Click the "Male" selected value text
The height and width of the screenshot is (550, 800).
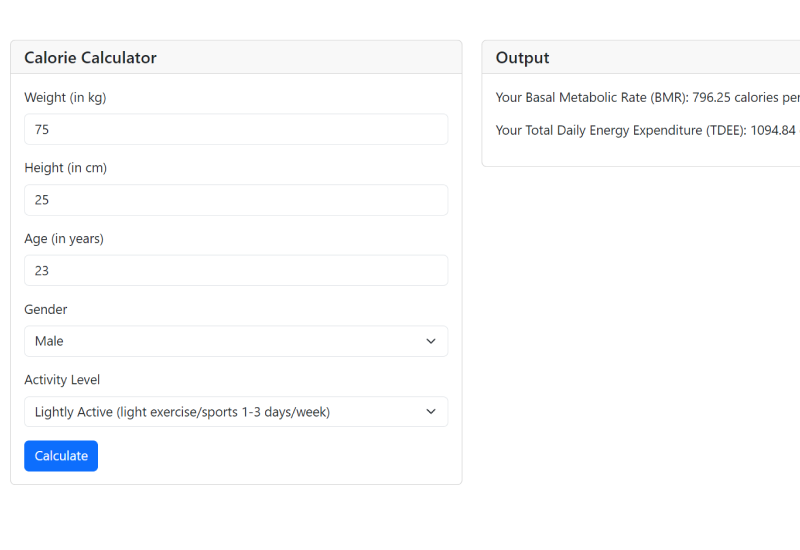pyautogui.click(x=49, y=342)
